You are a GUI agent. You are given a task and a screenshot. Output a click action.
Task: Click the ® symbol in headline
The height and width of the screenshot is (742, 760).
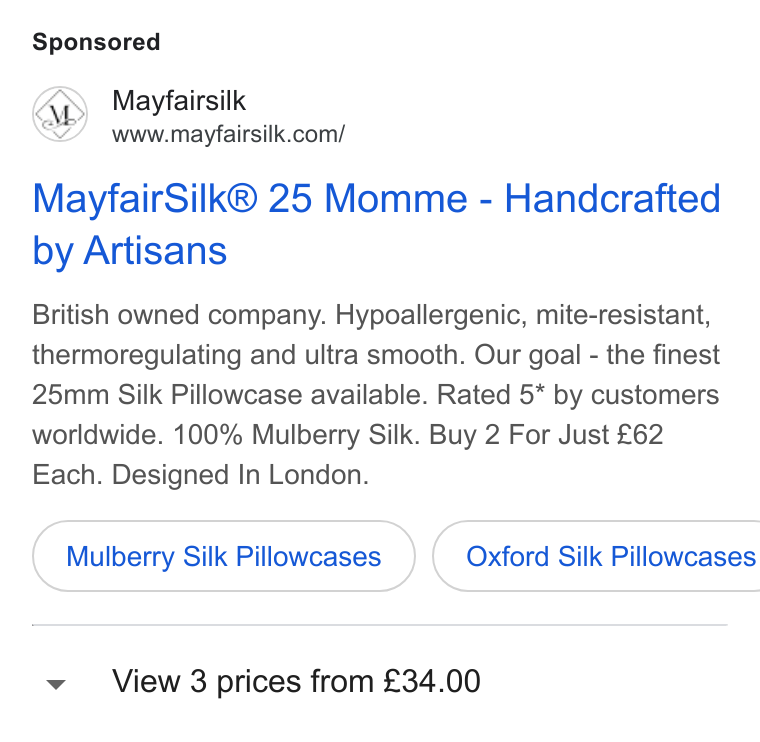[241, 196]
